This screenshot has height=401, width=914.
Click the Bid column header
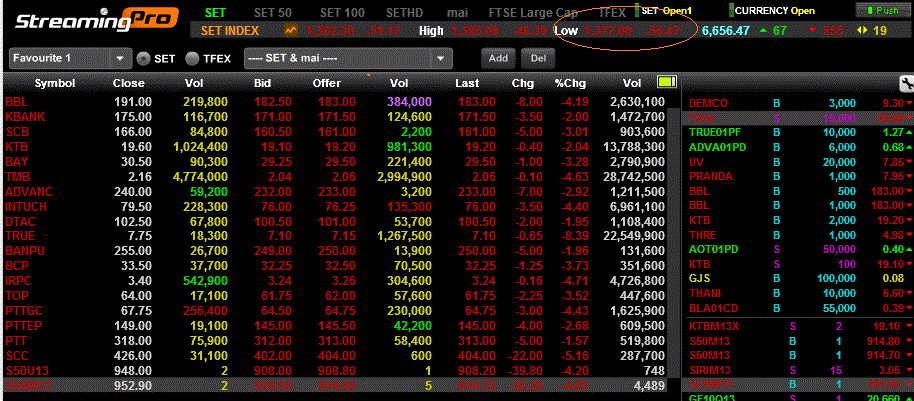(x=263, y=83)
